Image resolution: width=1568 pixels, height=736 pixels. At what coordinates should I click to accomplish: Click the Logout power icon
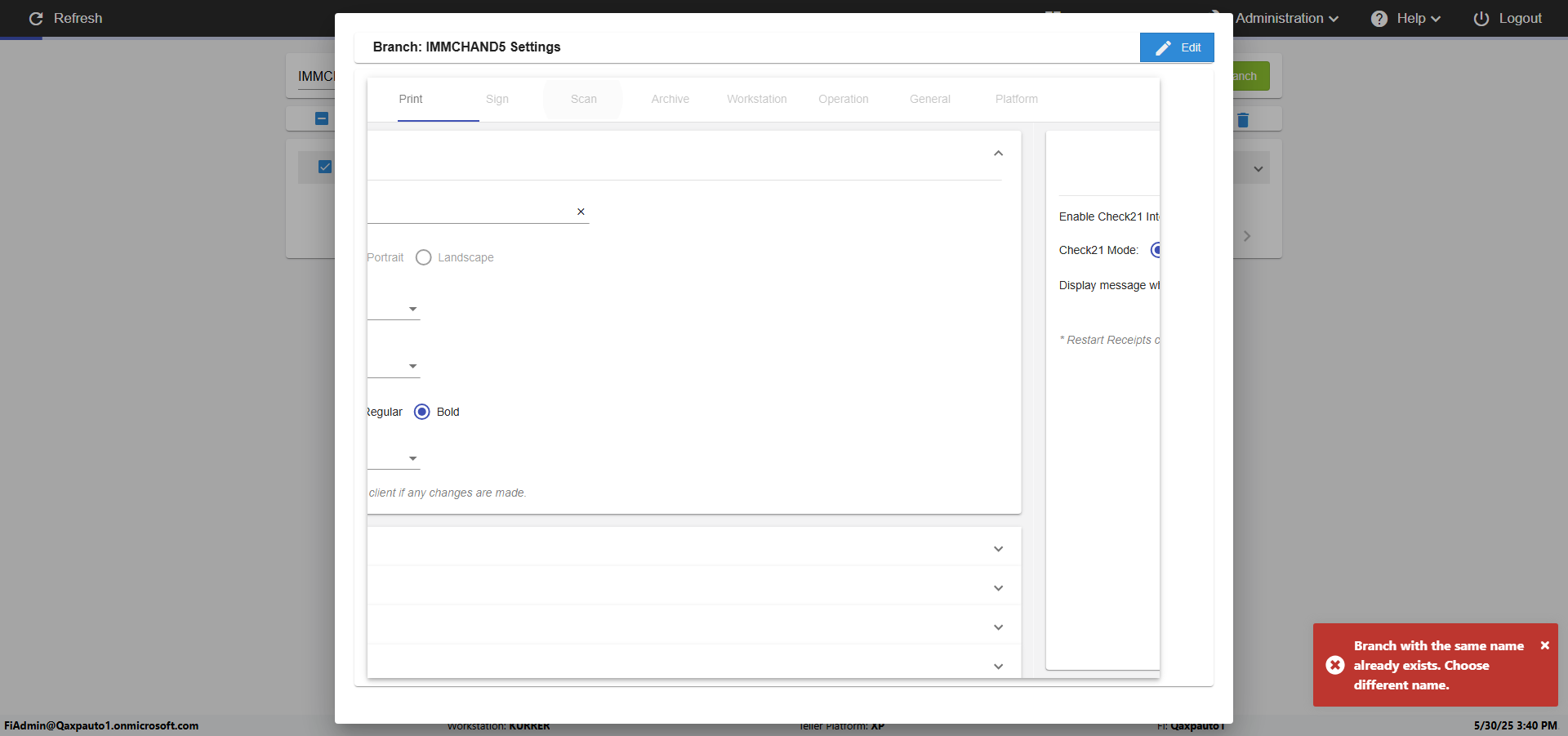coord(1481,19)
